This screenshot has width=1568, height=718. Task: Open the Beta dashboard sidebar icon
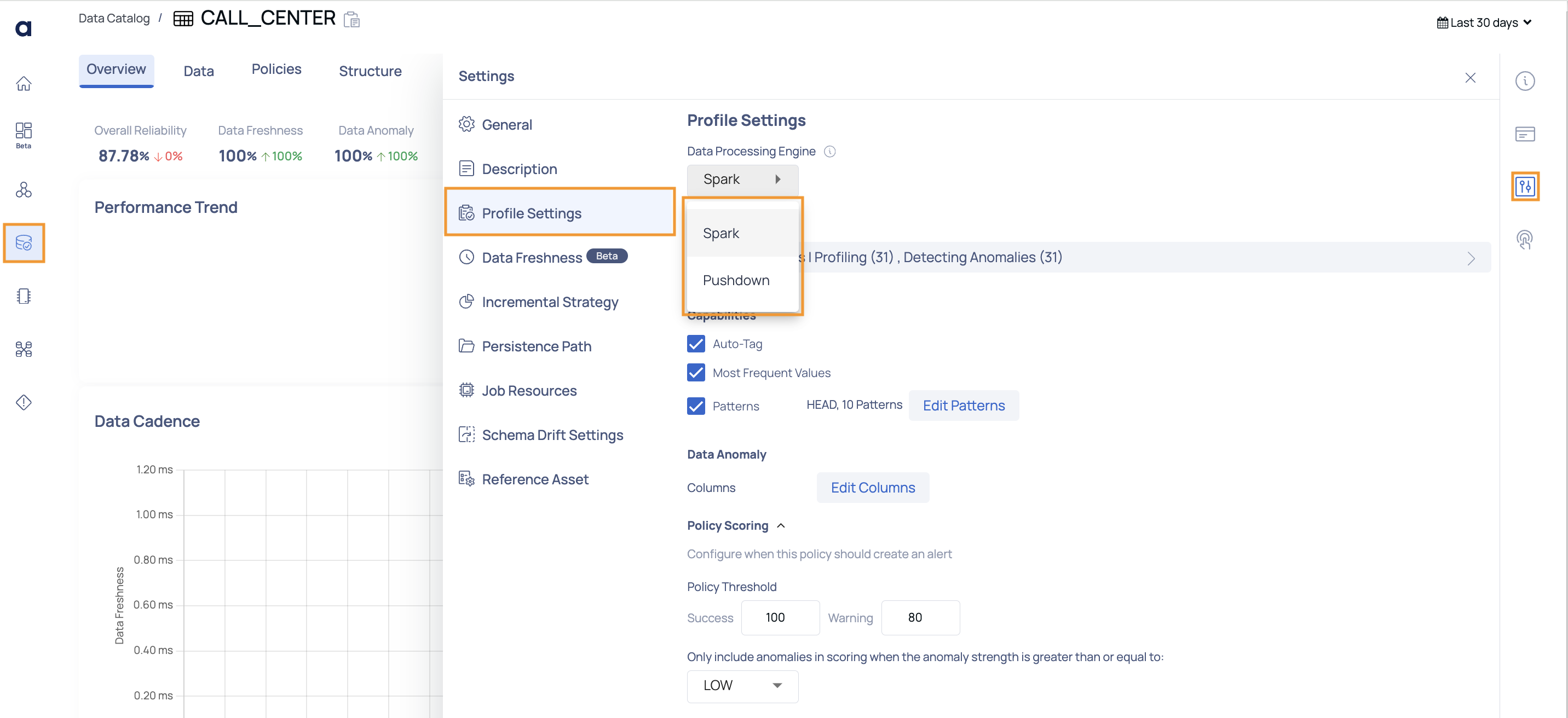pos(24,135)
